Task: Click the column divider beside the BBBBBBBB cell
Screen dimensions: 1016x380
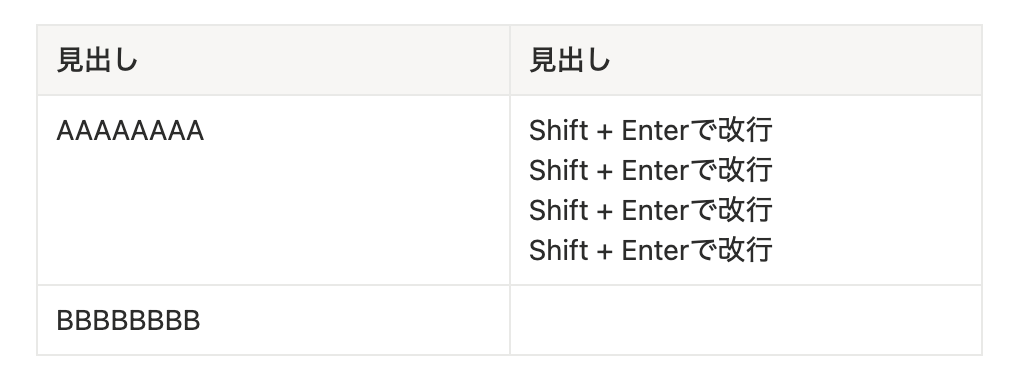Action: click(510, 320)
